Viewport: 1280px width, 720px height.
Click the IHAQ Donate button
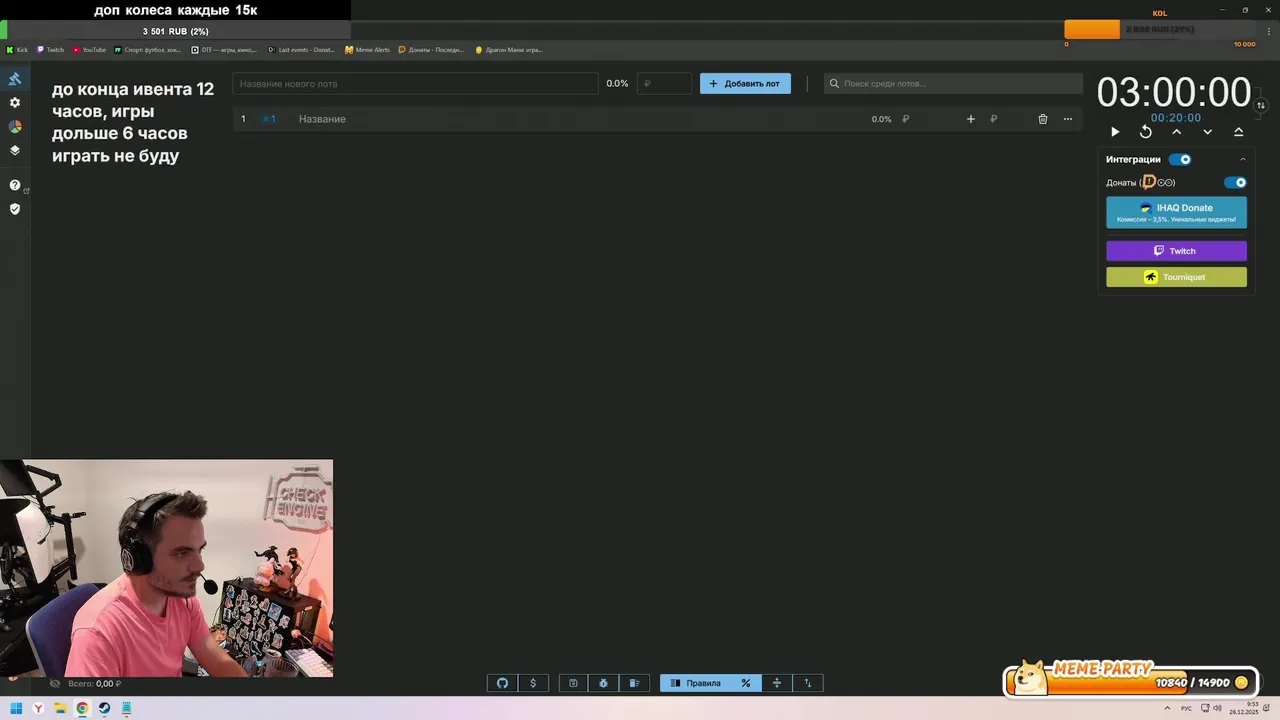1176,212
